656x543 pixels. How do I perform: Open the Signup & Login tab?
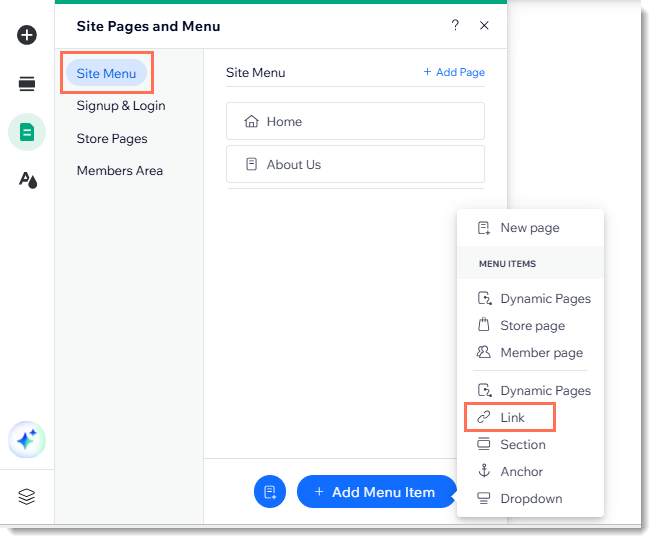121,106
